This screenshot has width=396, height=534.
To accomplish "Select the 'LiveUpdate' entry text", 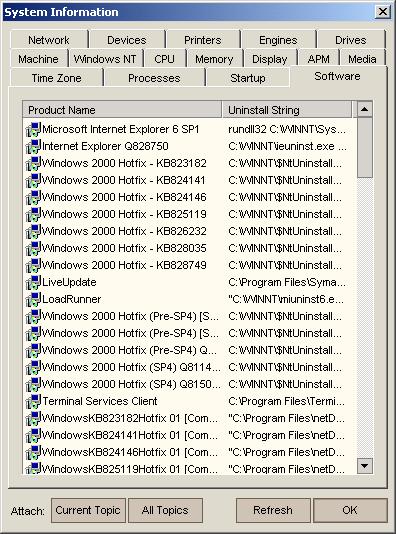I will [69, 283].
